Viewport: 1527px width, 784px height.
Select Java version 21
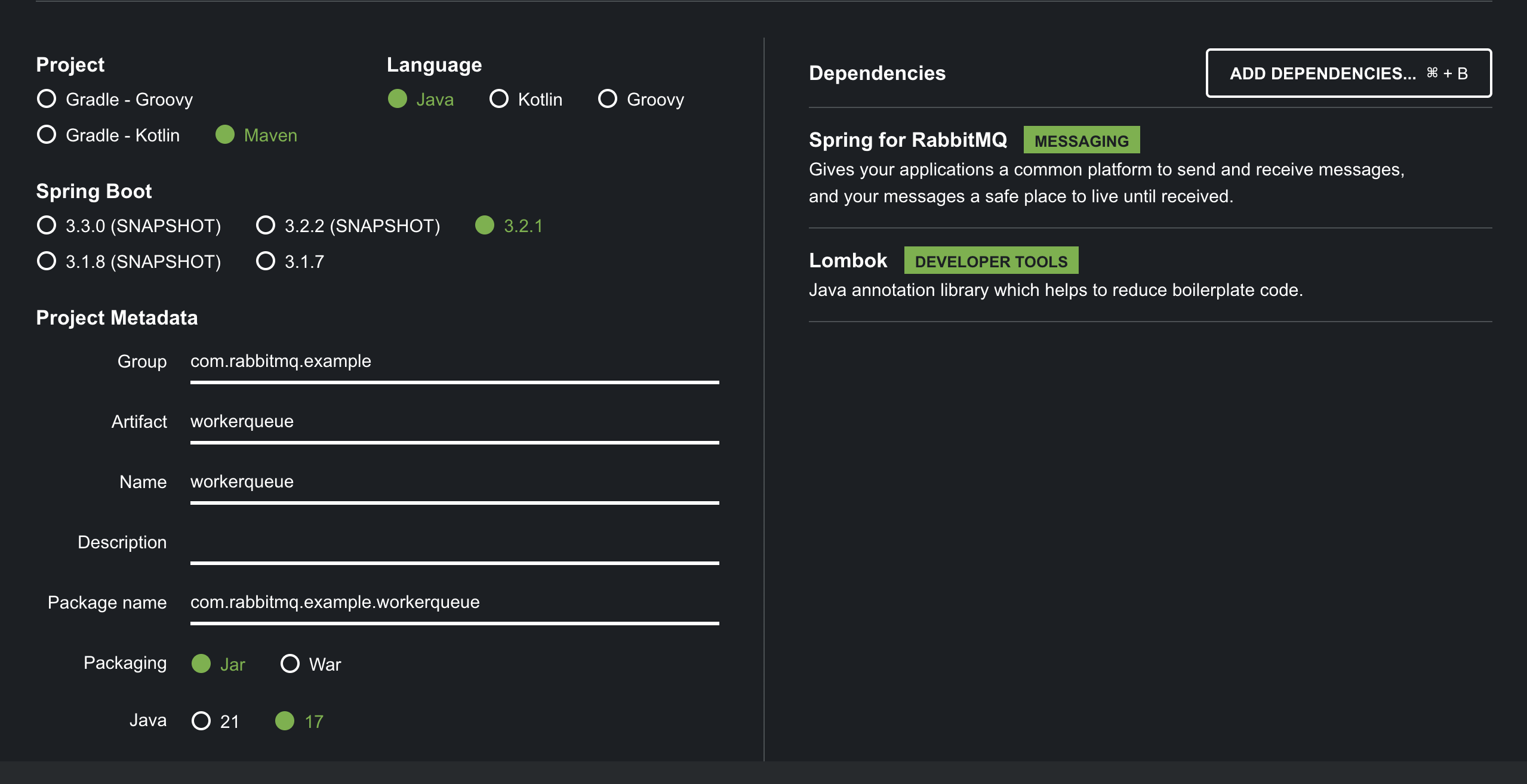[201, 721]
